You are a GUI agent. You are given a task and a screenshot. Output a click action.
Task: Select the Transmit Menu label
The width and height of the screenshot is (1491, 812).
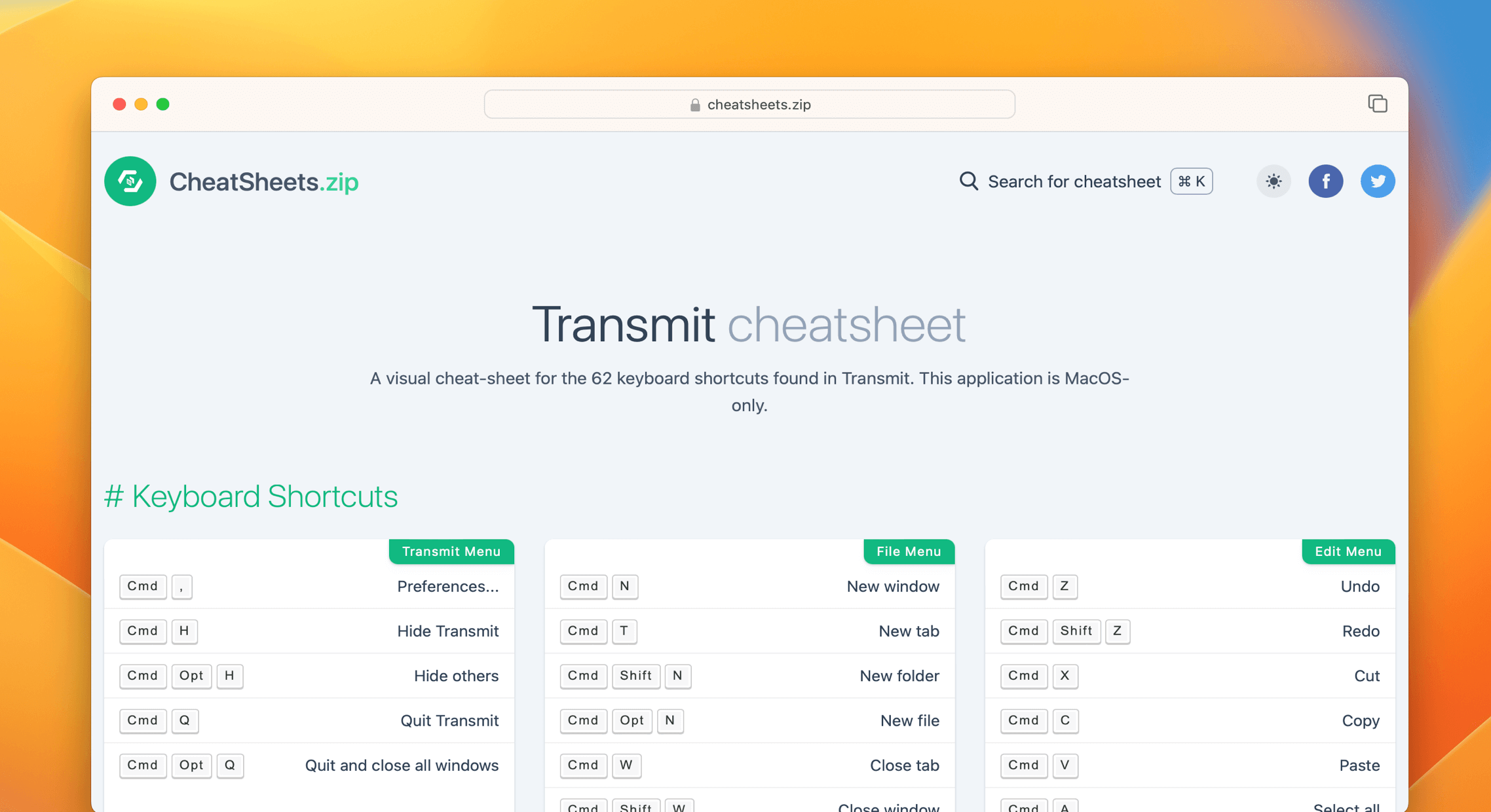click(x=451, y=551)
